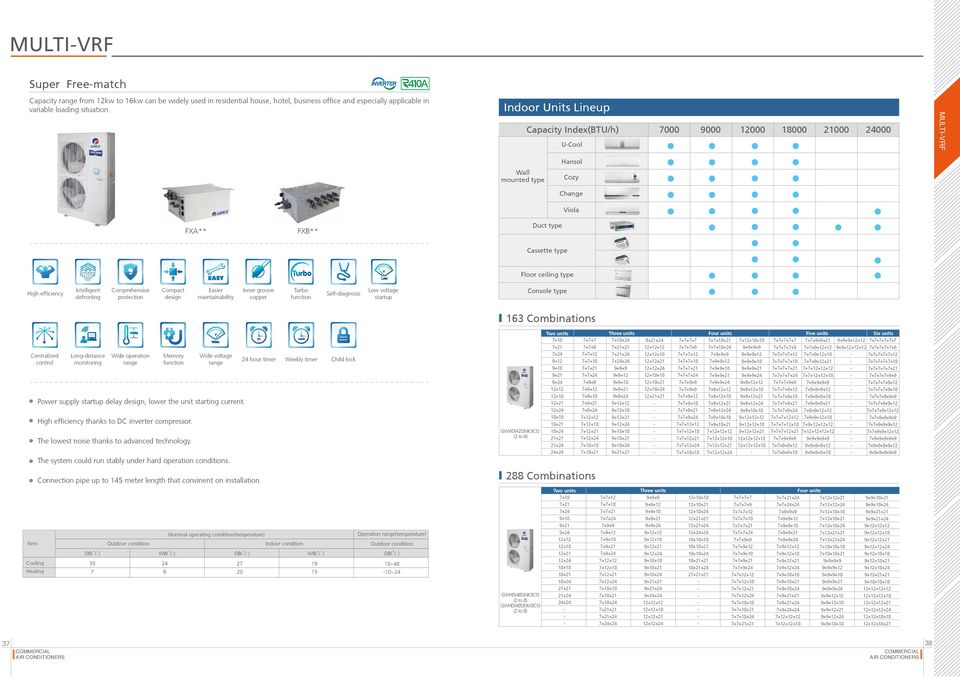Click the 12000 capacity column header

point(752,130)
